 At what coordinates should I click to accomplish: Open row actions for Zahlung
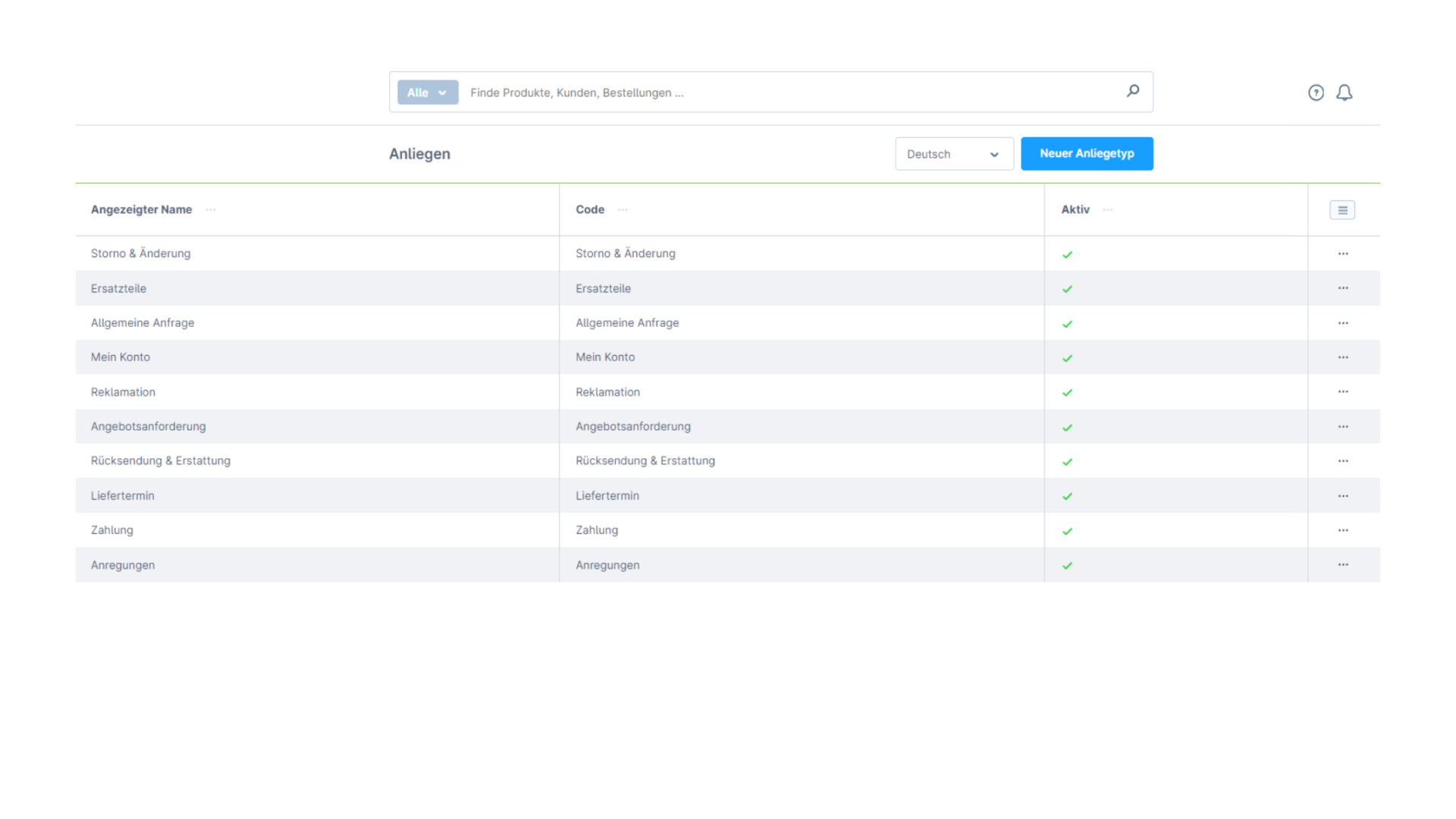coord(1343,530)
